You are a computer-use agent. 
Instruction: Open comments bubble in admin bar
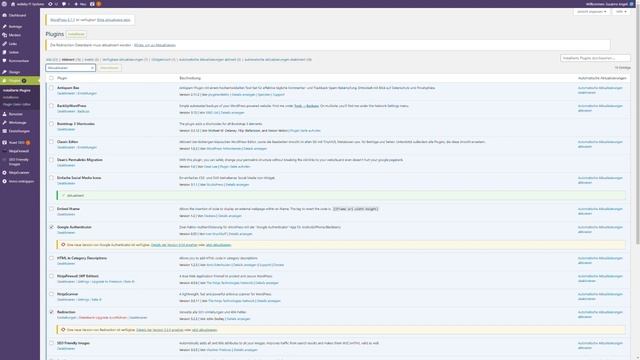tap(65, 4)
